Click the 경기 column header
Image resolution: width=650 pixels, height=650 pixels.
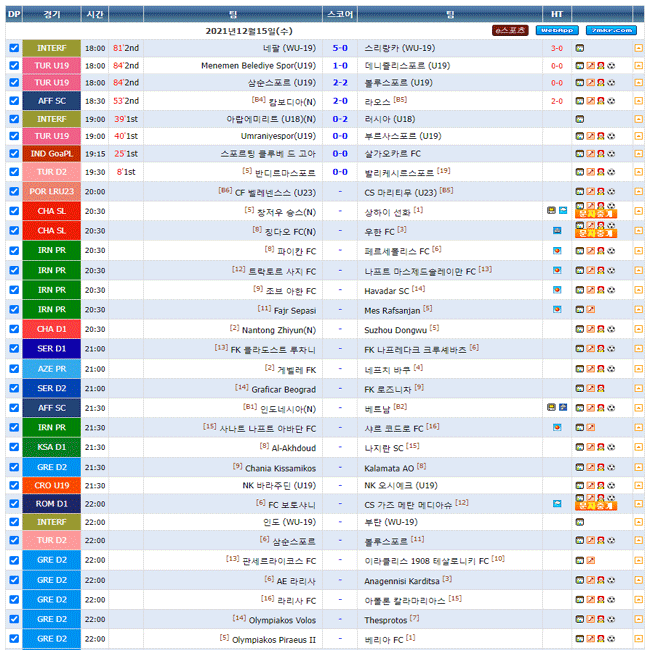pos(52,14)
